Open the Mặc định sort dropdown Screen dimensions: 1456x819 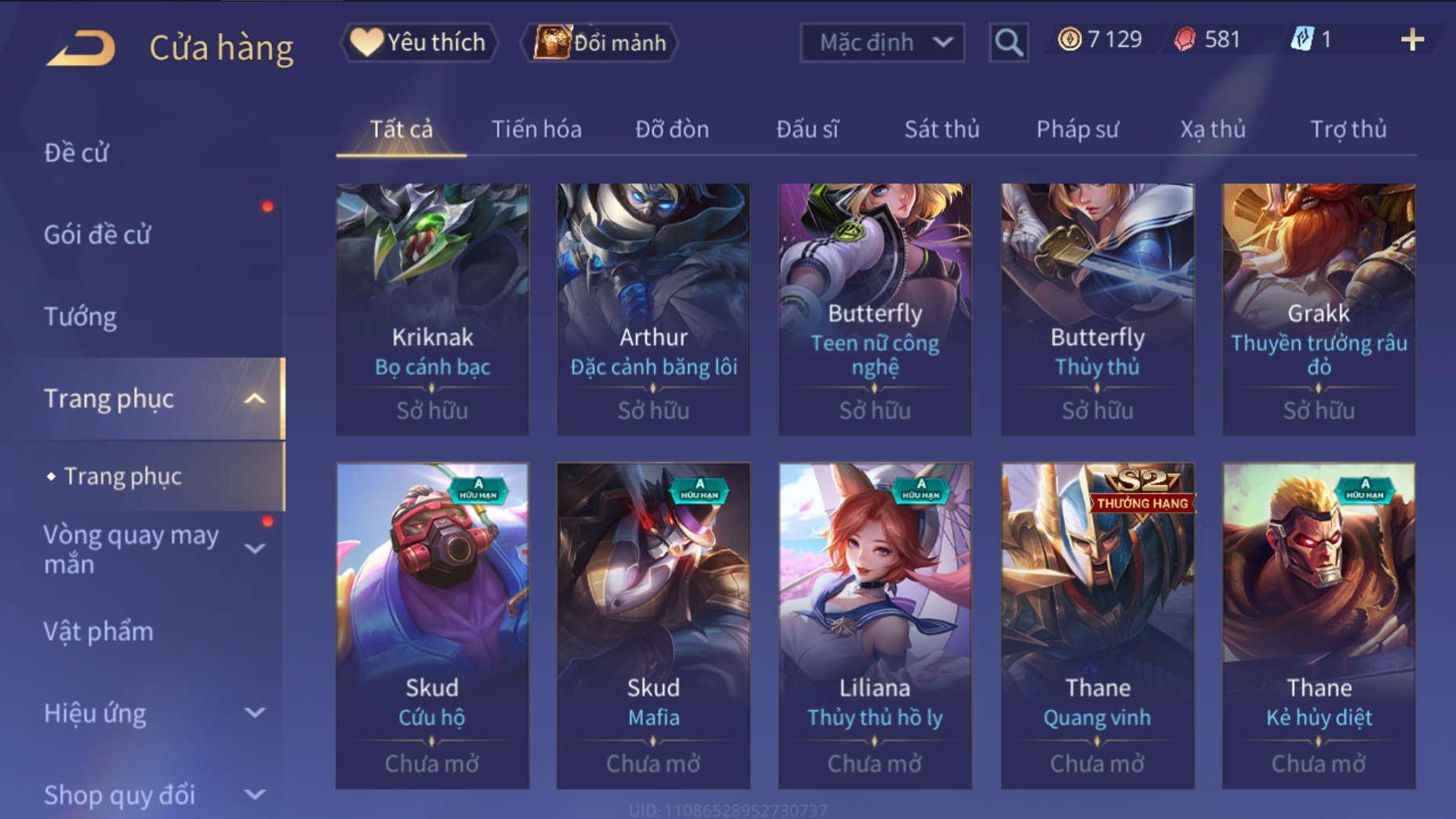coord(882,42)
